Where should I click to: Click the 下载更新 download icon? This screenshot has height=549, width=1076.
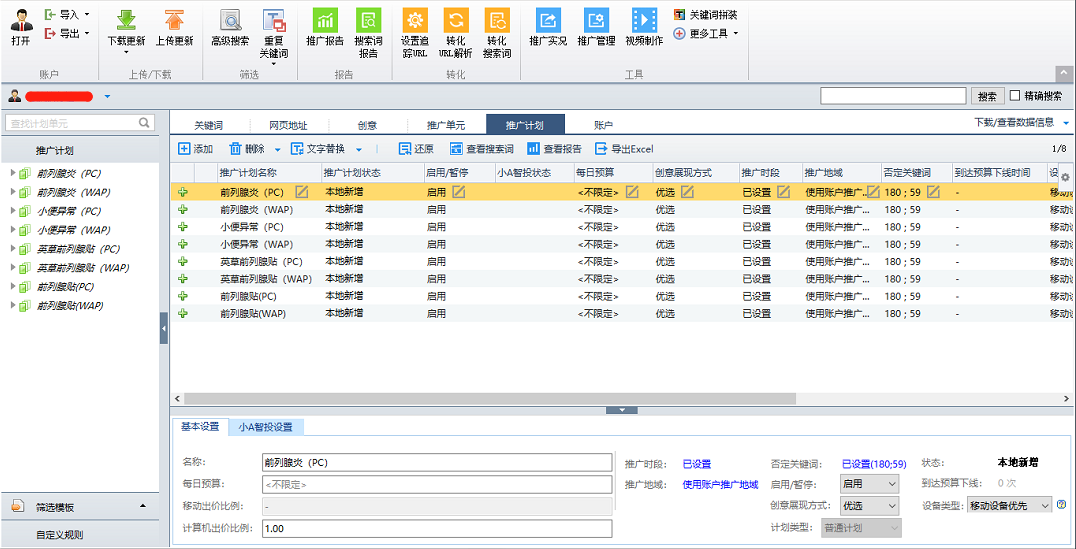coord(126,19)
